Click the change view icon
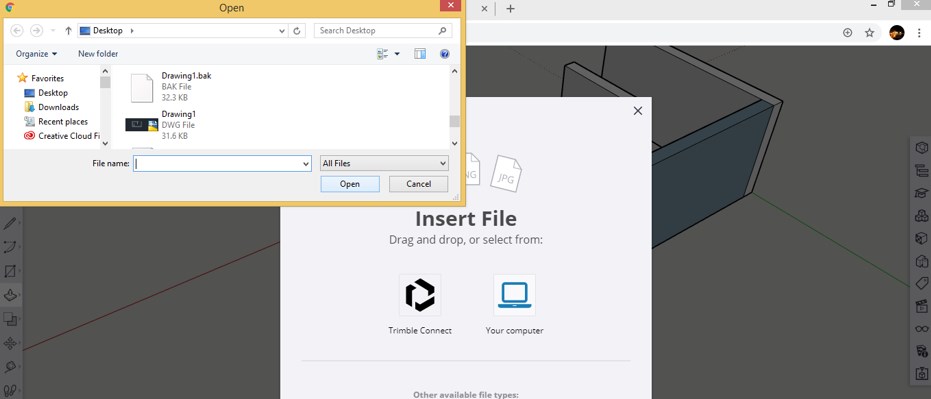Screen dimensions: 931x399 point(382,54)
